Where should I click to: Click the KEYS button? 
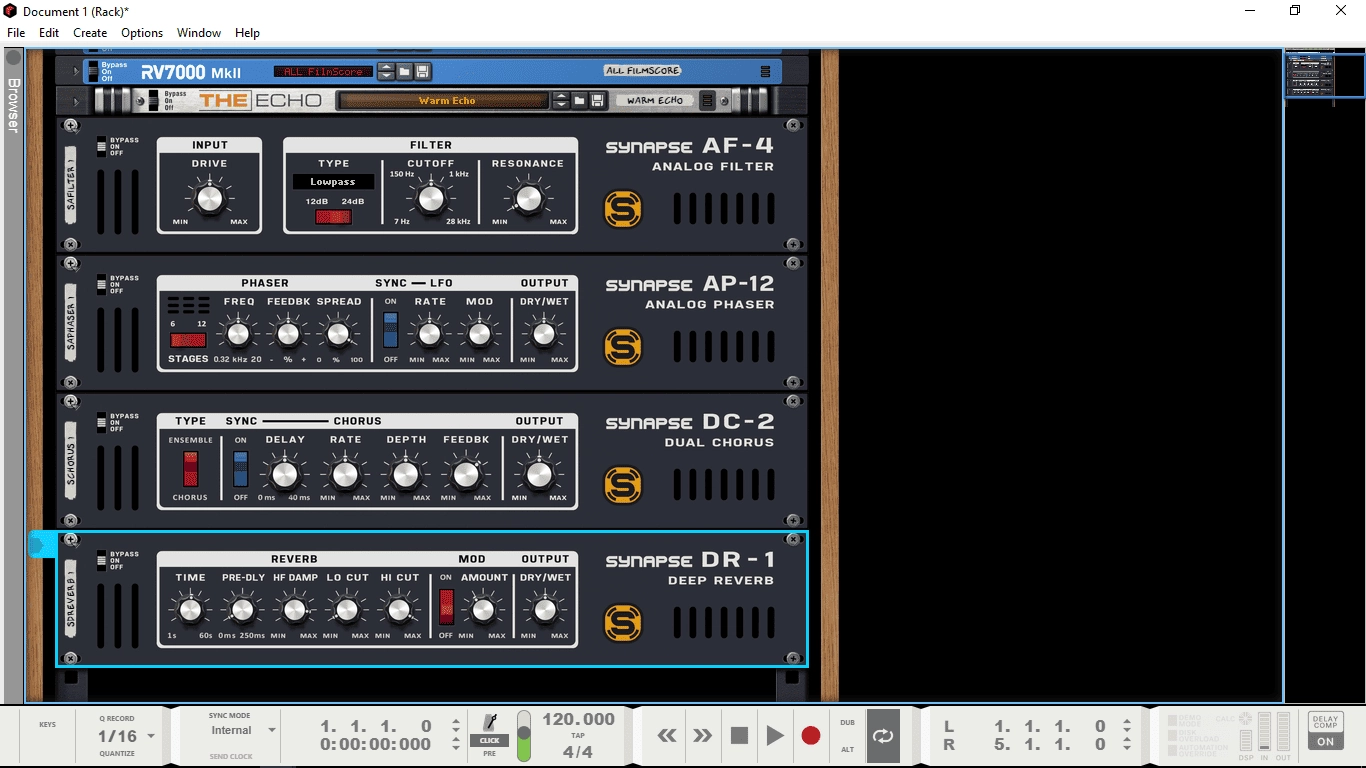pos(48,724)
